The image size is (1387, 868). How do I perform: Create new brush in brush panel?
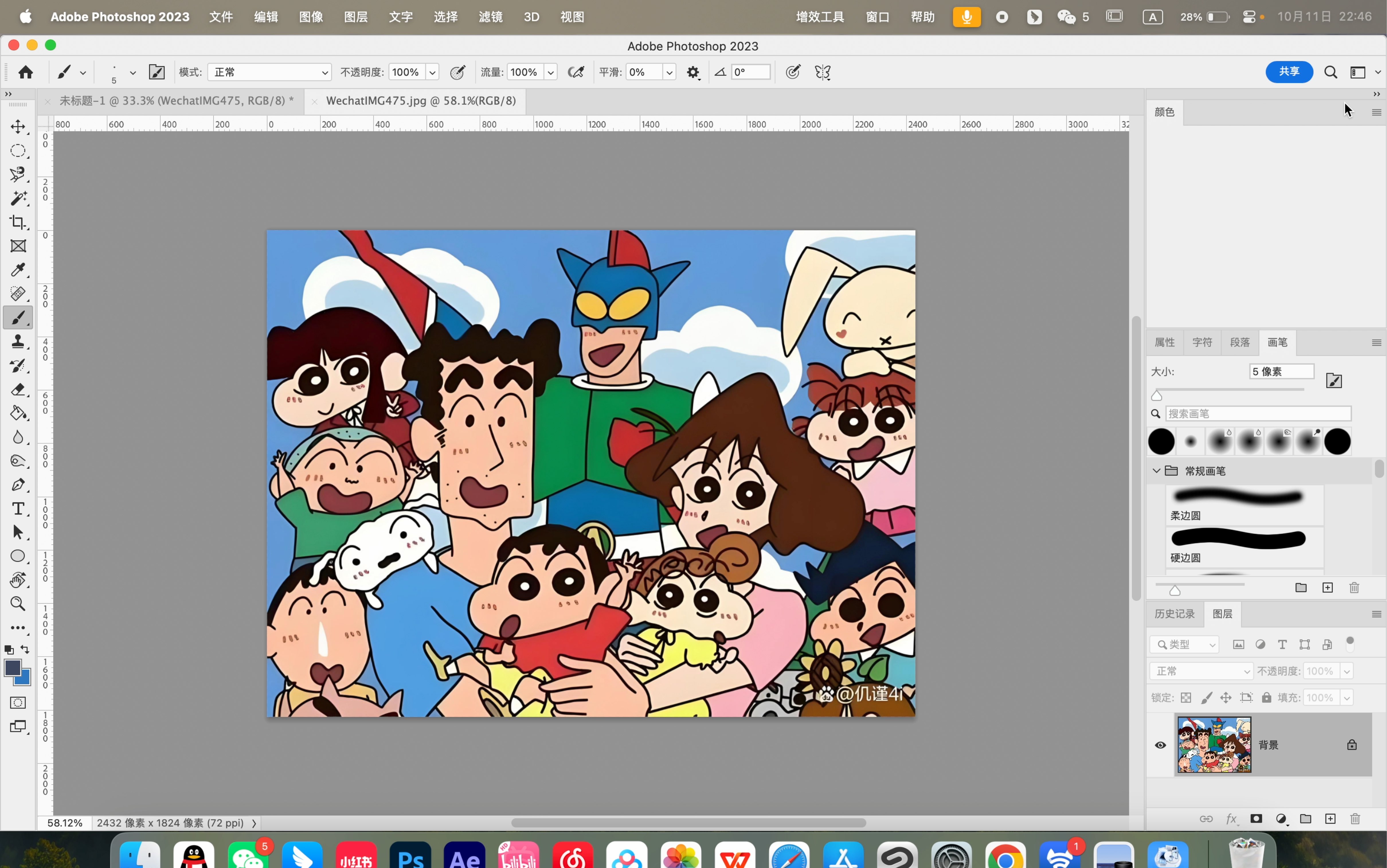(x=1327, y=587)
